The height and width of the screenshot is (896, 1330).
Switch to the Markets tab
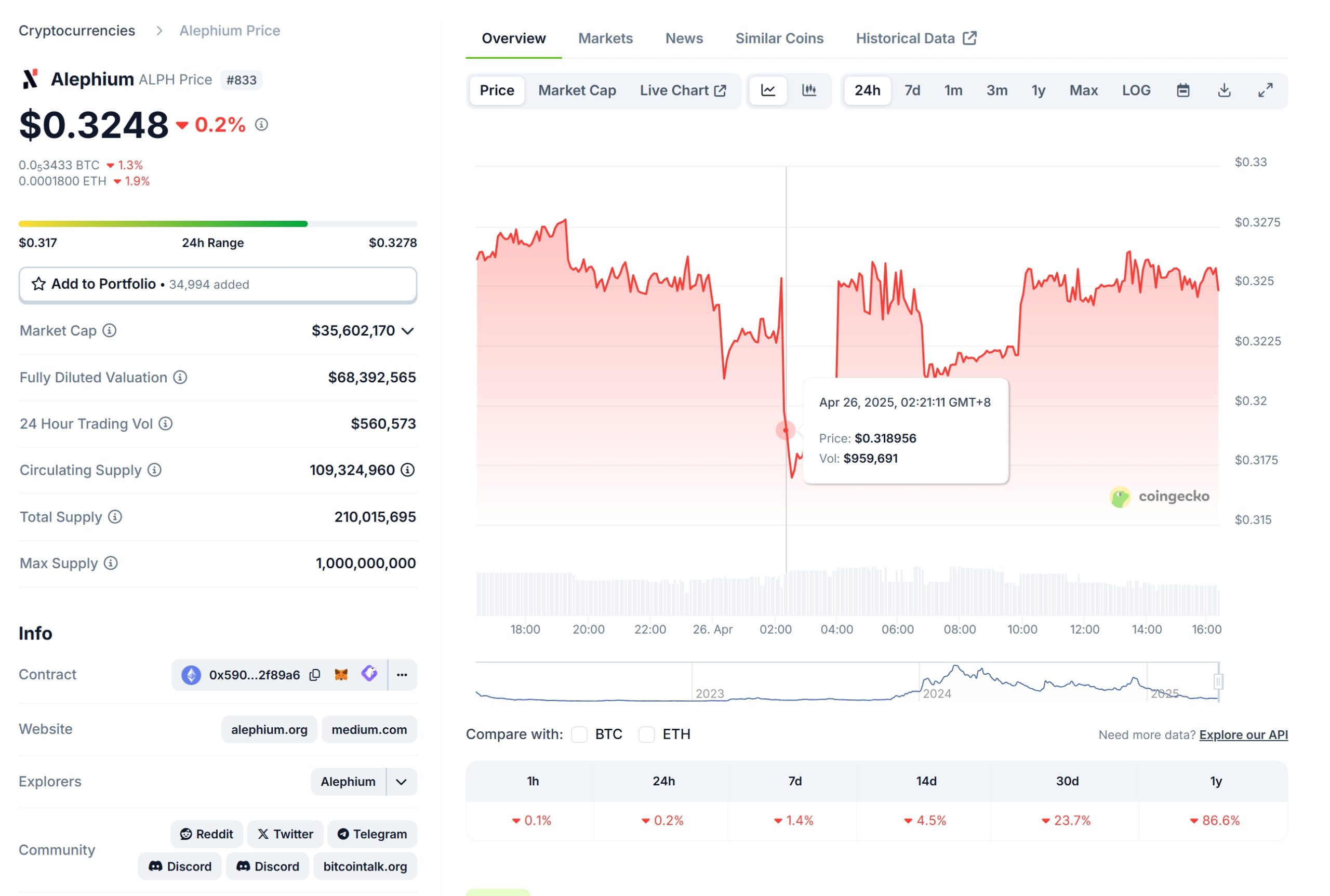605,38
